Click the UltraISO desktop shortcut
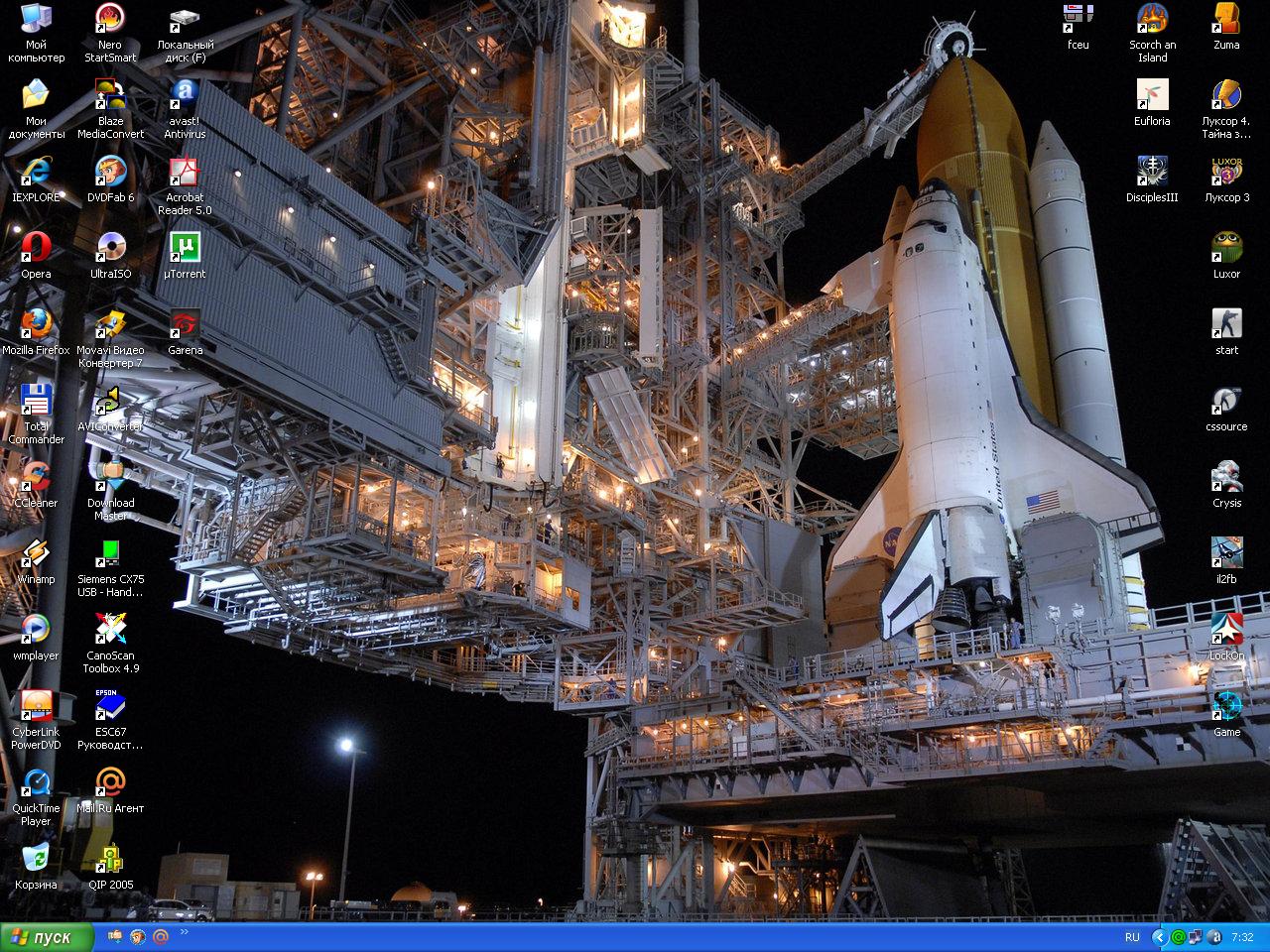1270x952 pixels. click(110, 248)
